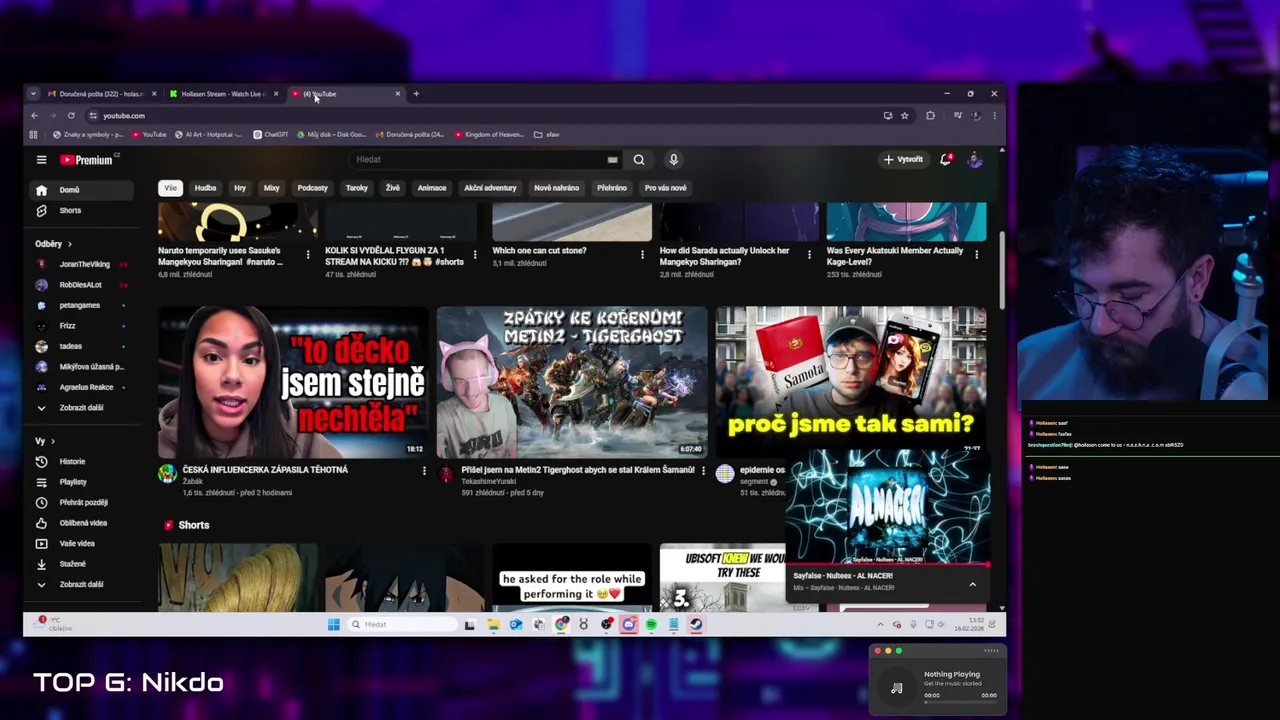Open Přehrát později in the sidebar
This screenshot has width=1280, height=720.
[x=83, y=502]
